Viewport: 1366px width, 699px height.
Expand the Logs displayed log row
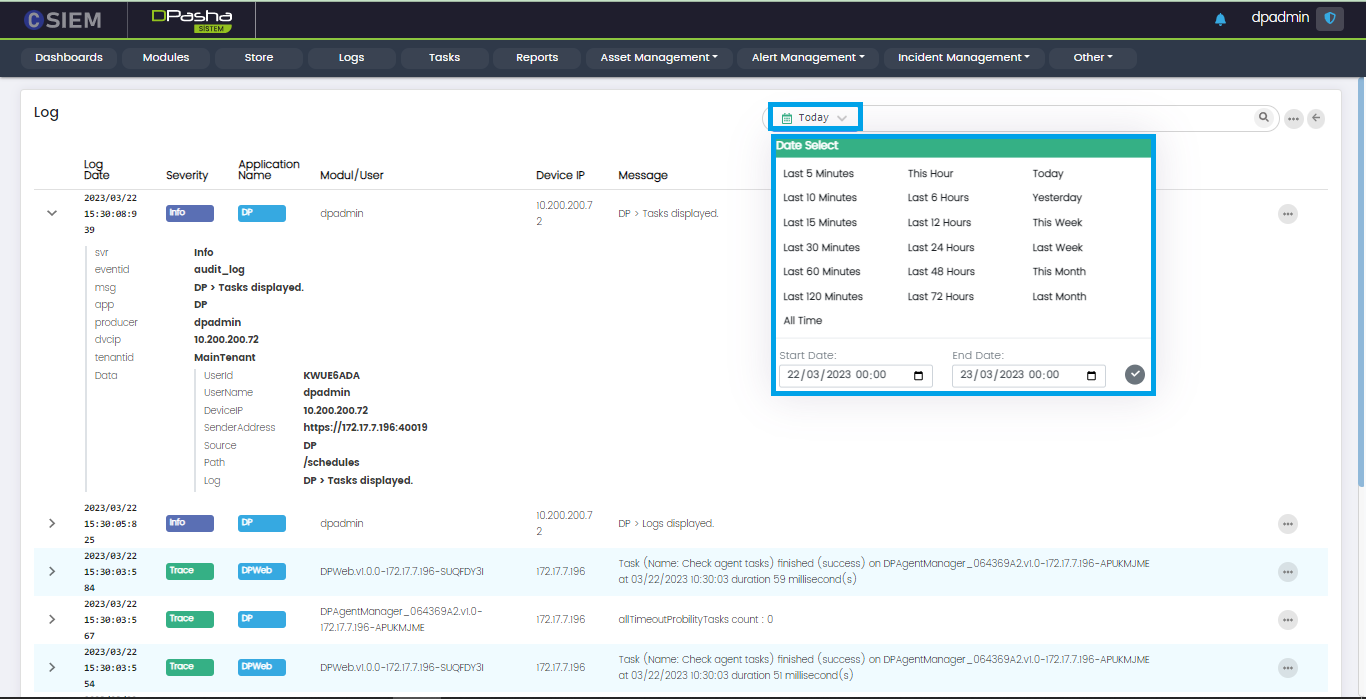[x=52, y=523]
